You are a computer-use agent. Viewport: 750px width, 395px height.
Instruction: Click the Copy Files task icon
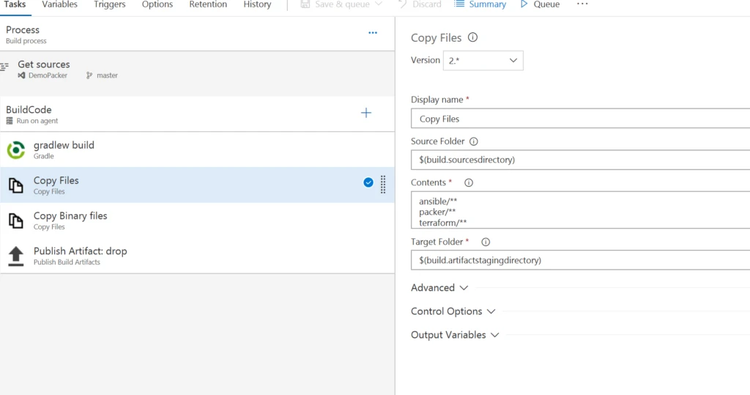pos(16,185)
